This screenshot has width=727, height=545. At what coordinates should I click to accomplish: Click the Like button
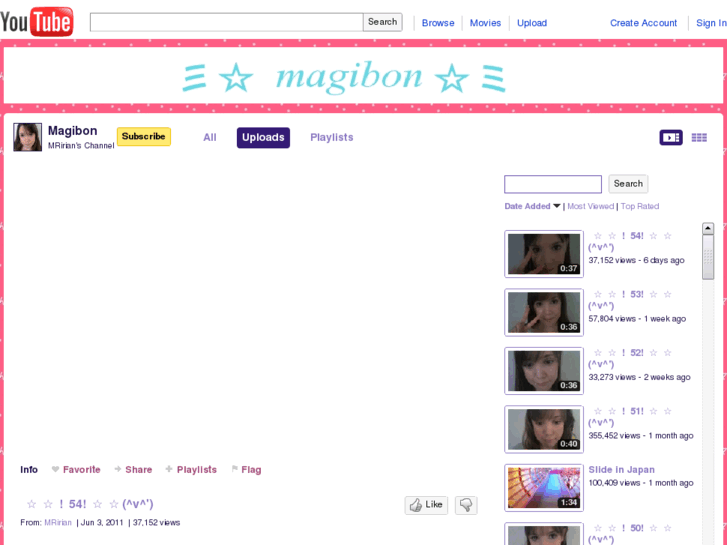click(426, 505)
